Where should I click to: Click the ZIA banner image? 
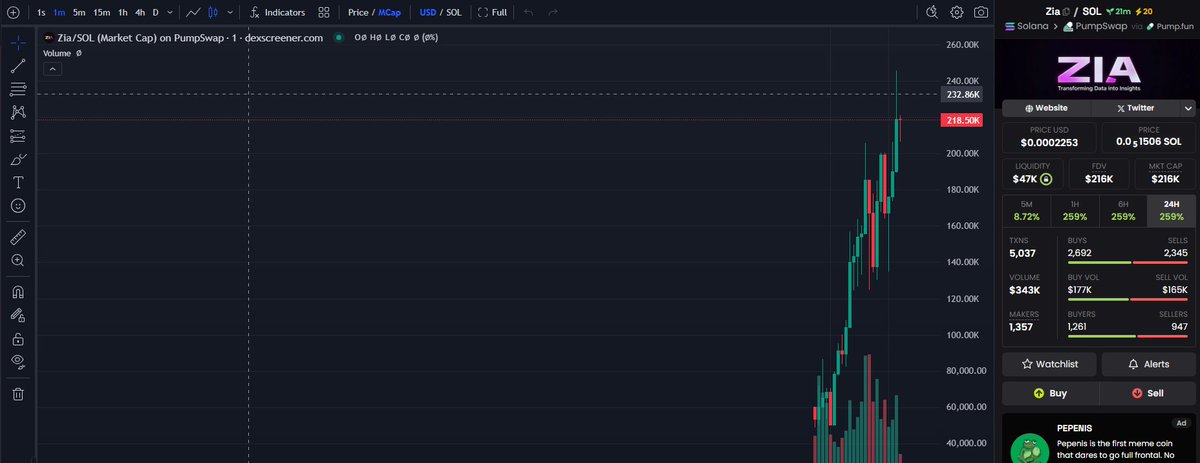tap(1098, 70)
